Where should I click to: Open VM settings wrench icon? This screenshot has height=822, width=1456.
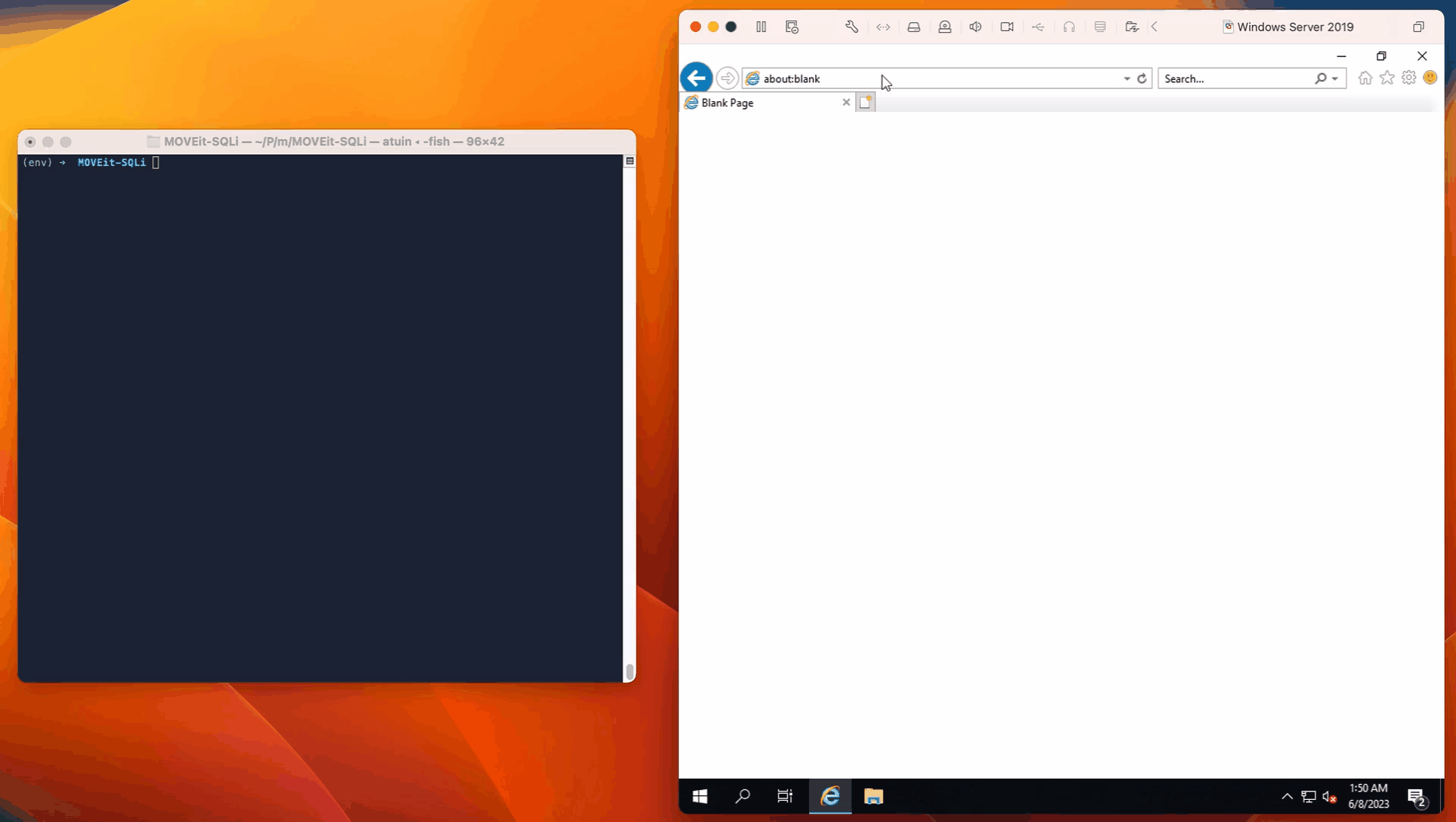[852, 27]
